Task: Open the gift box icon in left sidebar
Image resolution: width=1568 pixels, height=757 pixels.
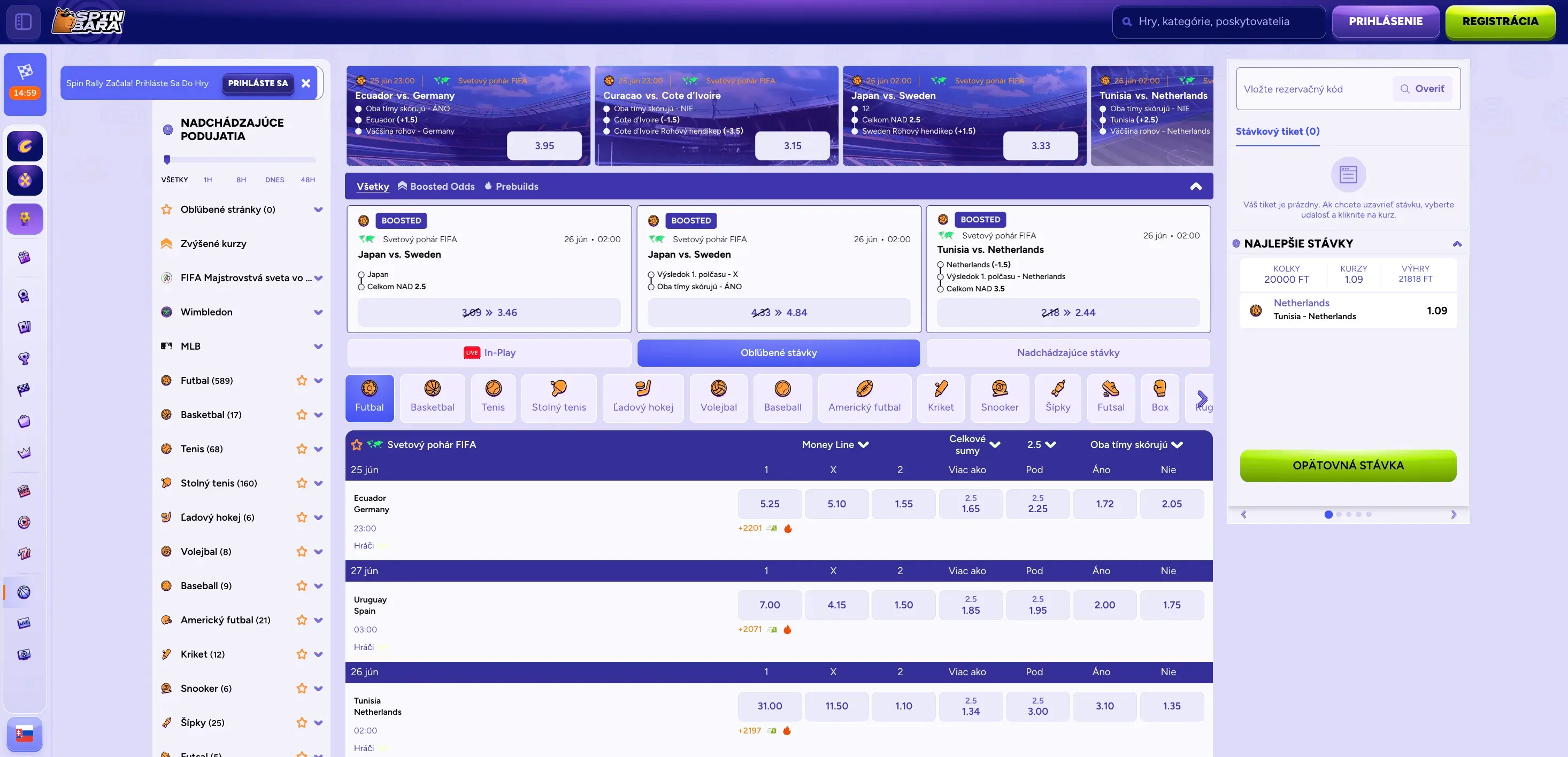Action: point(25,257)
